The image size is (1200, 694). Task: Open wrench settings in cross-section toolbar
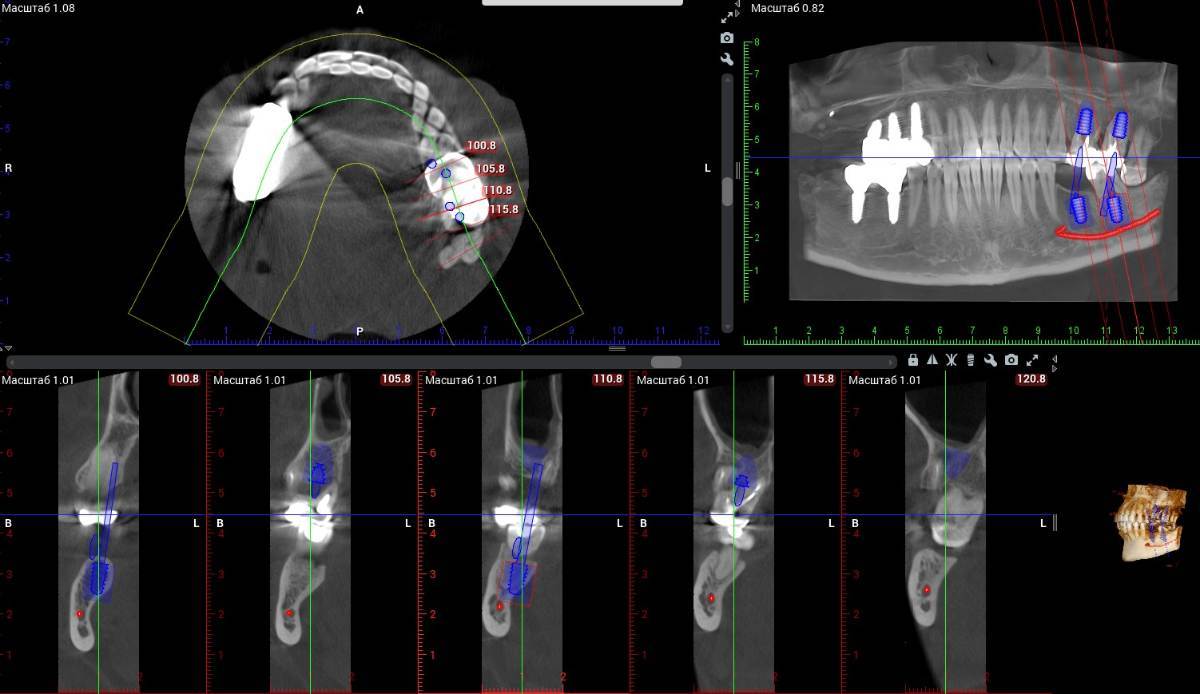coord(990,360)
